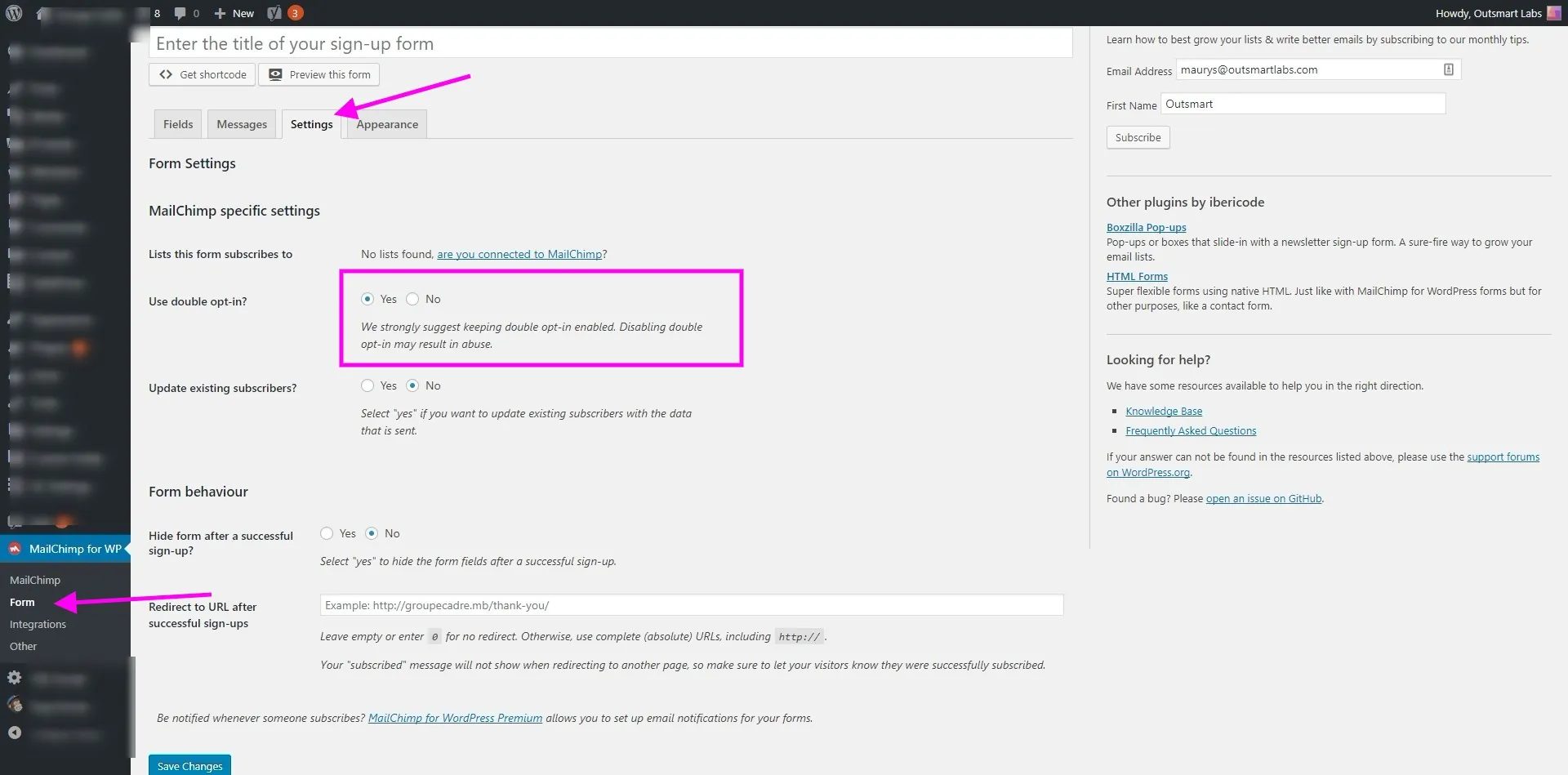Image resolution: width=1568 pixels, height=775 pixels.
Task: Click the 'Howdy, Outsmart Labs' account text
Action: pos(1489,13)
